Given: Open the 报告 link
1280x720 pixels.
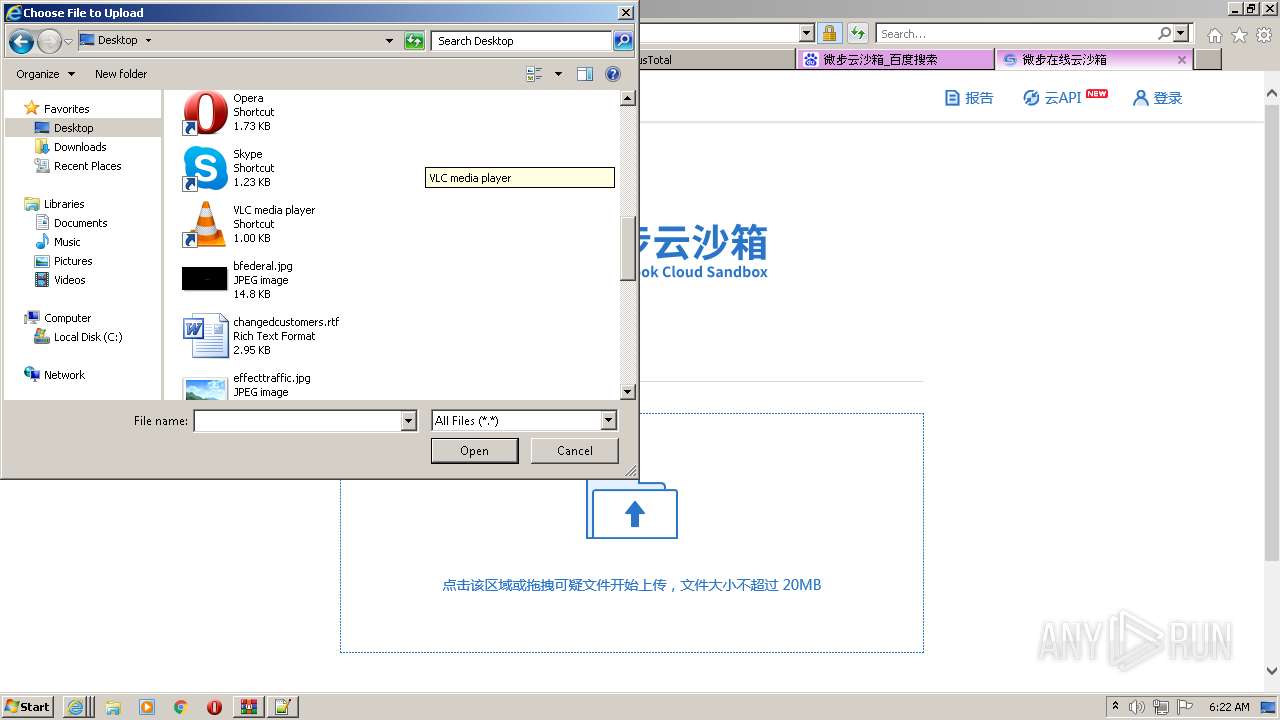Looking at the screenshot, I should click(x=970, y=98).
